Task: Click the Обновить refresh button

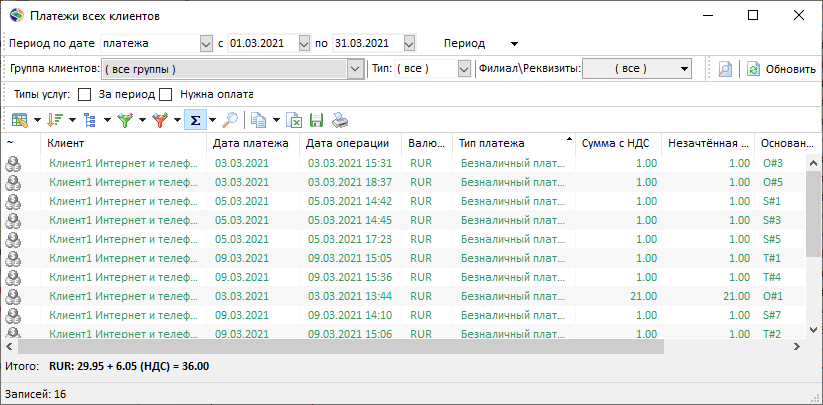Action: [780, 69]
